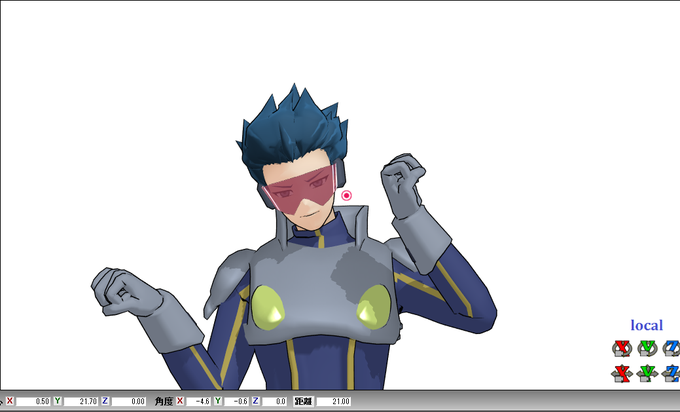Click angle Y value -0.6 field
Image resolution: width=680 pixels, height=412 pixels.
[236, 402]
